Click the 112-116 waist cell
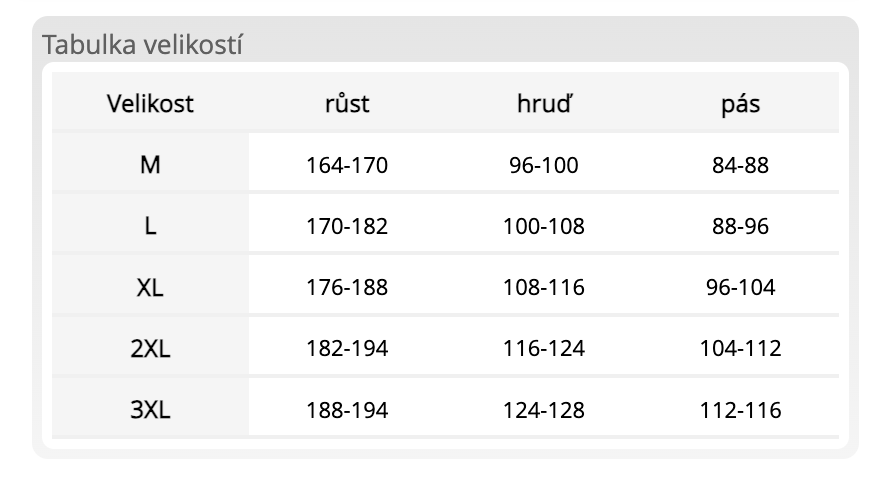Viewport: 878px width, 482px height. click(740, 410)
